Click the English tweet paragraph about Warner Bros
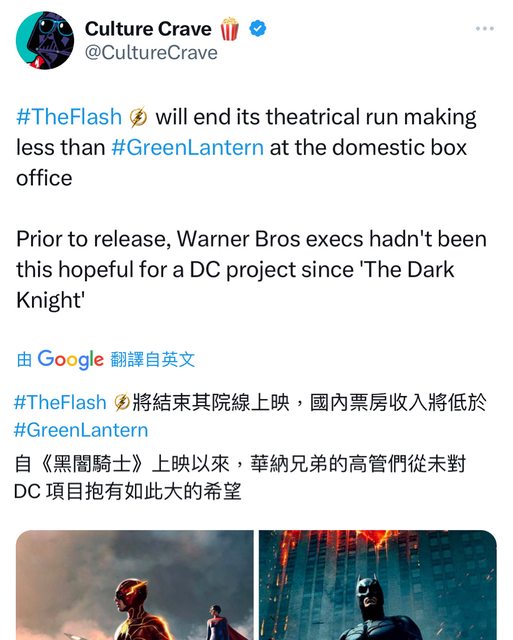This screenshot has width=513, height=640. (x=251, y=270)
